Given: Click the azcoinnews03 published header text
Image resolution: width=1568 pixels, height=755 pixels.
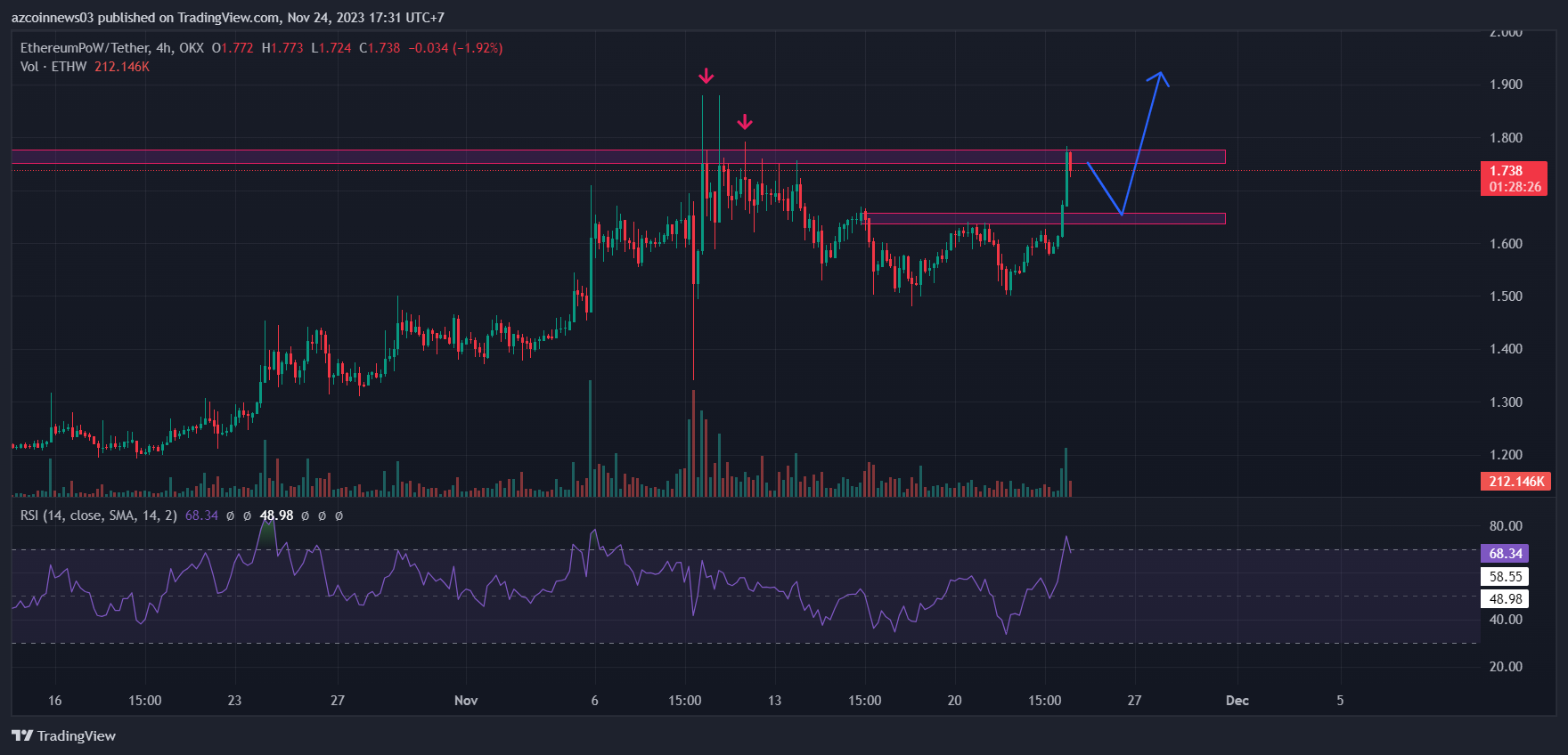Looking at the screenshot, I should click(x=227, y=18).
